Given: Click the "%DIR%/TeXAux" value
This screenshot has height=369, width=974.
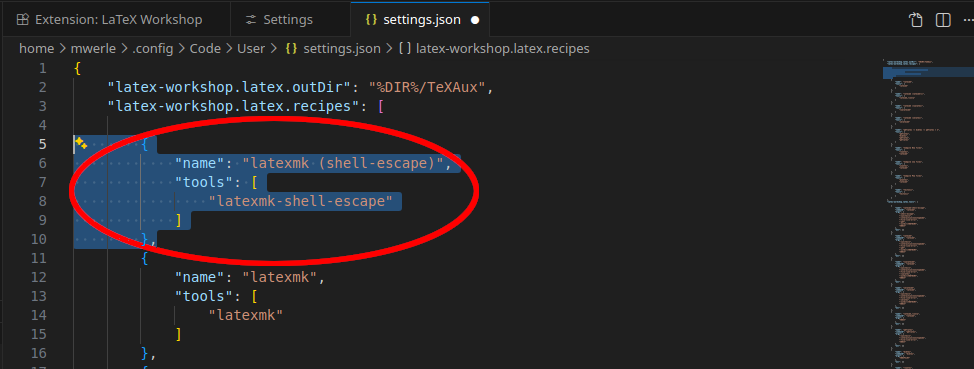Looking at the screenshot, I should click(x=427, y=87).
